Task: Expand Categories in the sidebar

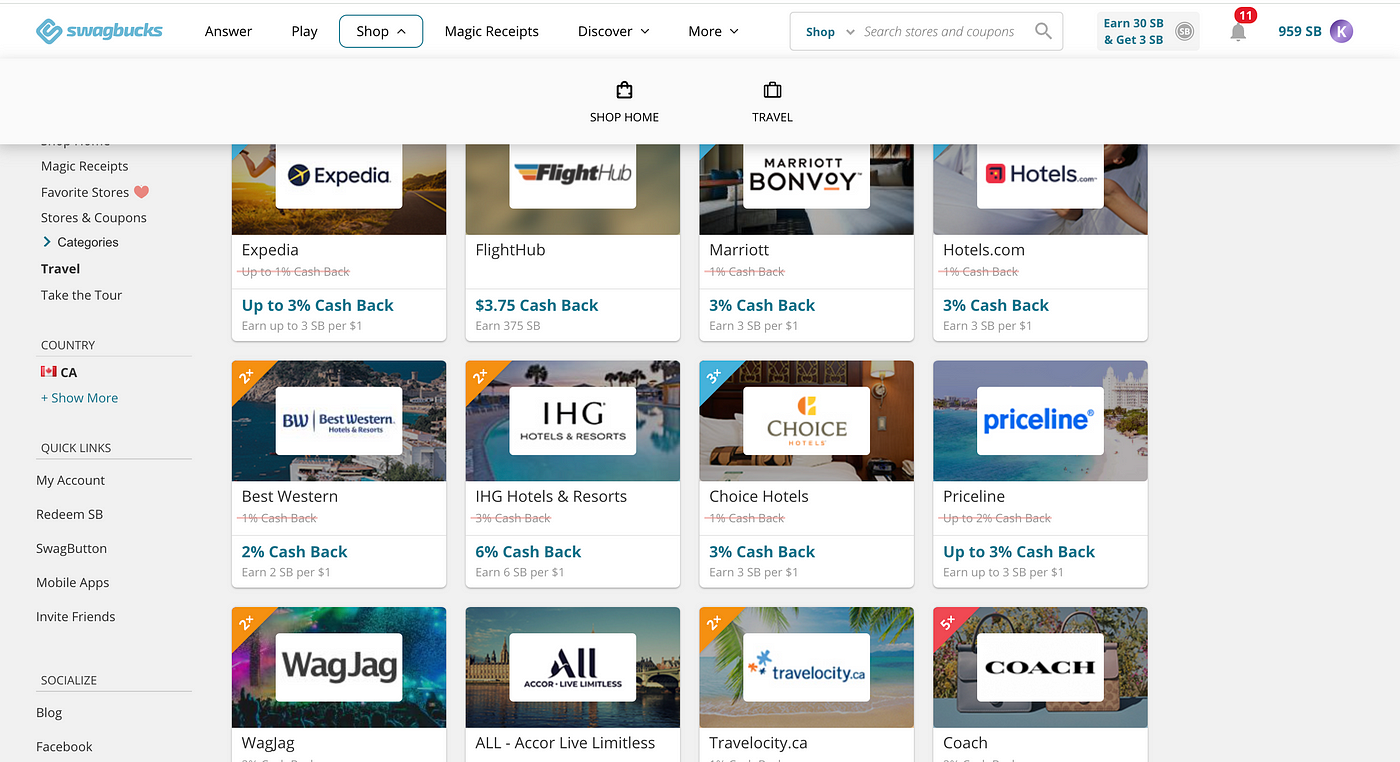Action: [x=80, y=242]
